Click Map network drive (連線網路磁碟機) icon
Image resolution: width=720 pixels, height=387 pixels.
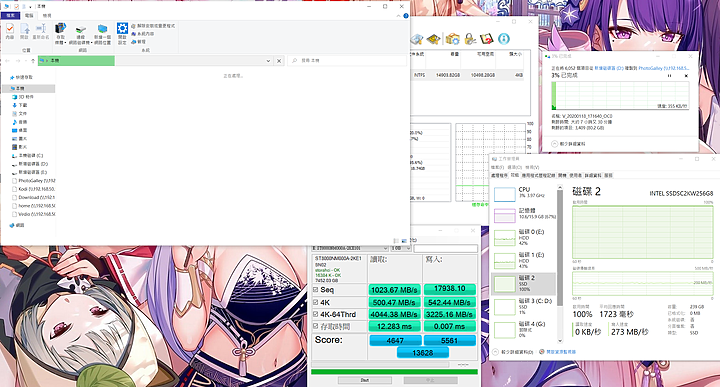81,34
